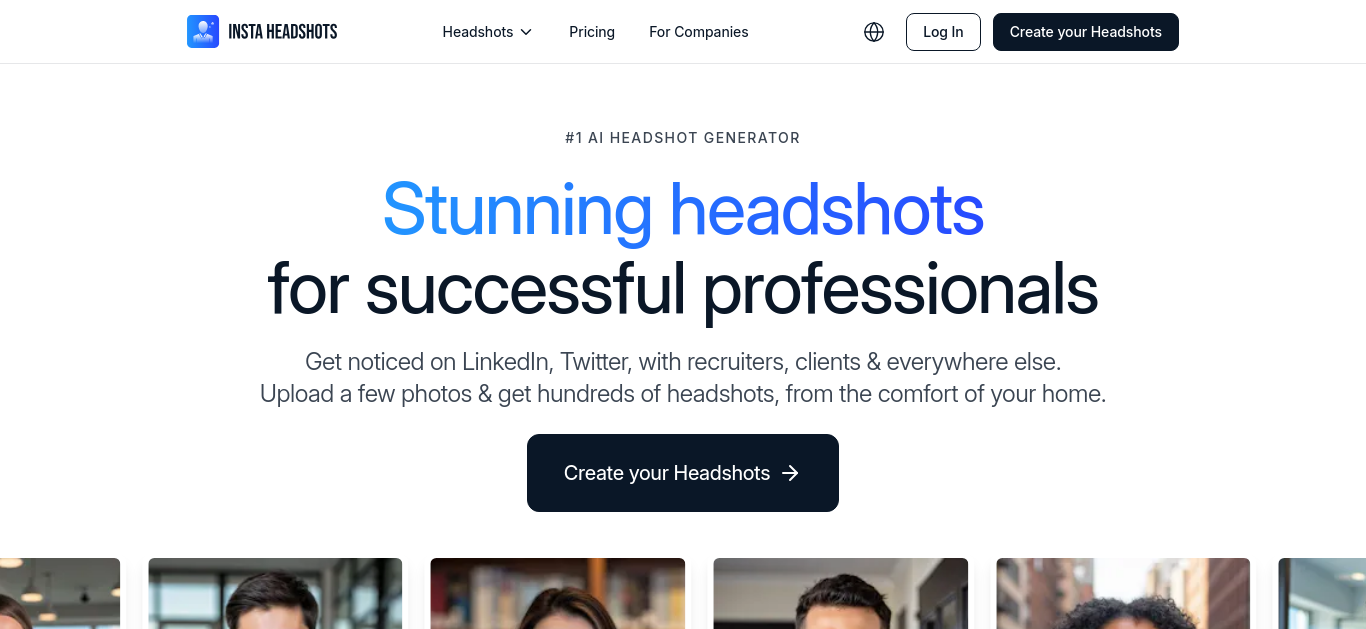1366x629 pixels.
Task: Click the #1 AI Headshot Generator tagline
Action: click(683, 138)
